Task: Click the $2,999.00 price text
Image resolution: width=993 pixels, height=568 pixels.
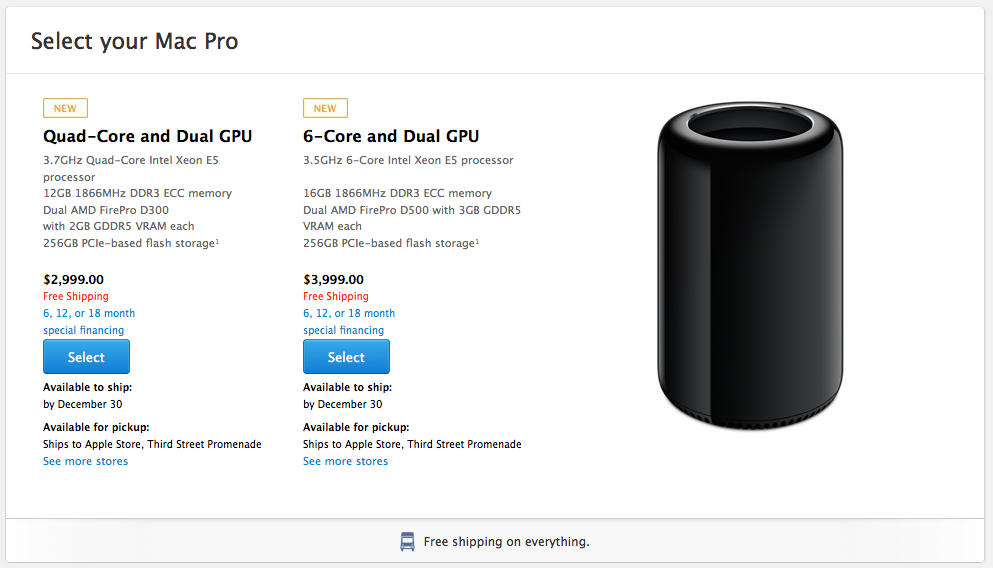Action: pyautogui.click(x=73, y=280)
